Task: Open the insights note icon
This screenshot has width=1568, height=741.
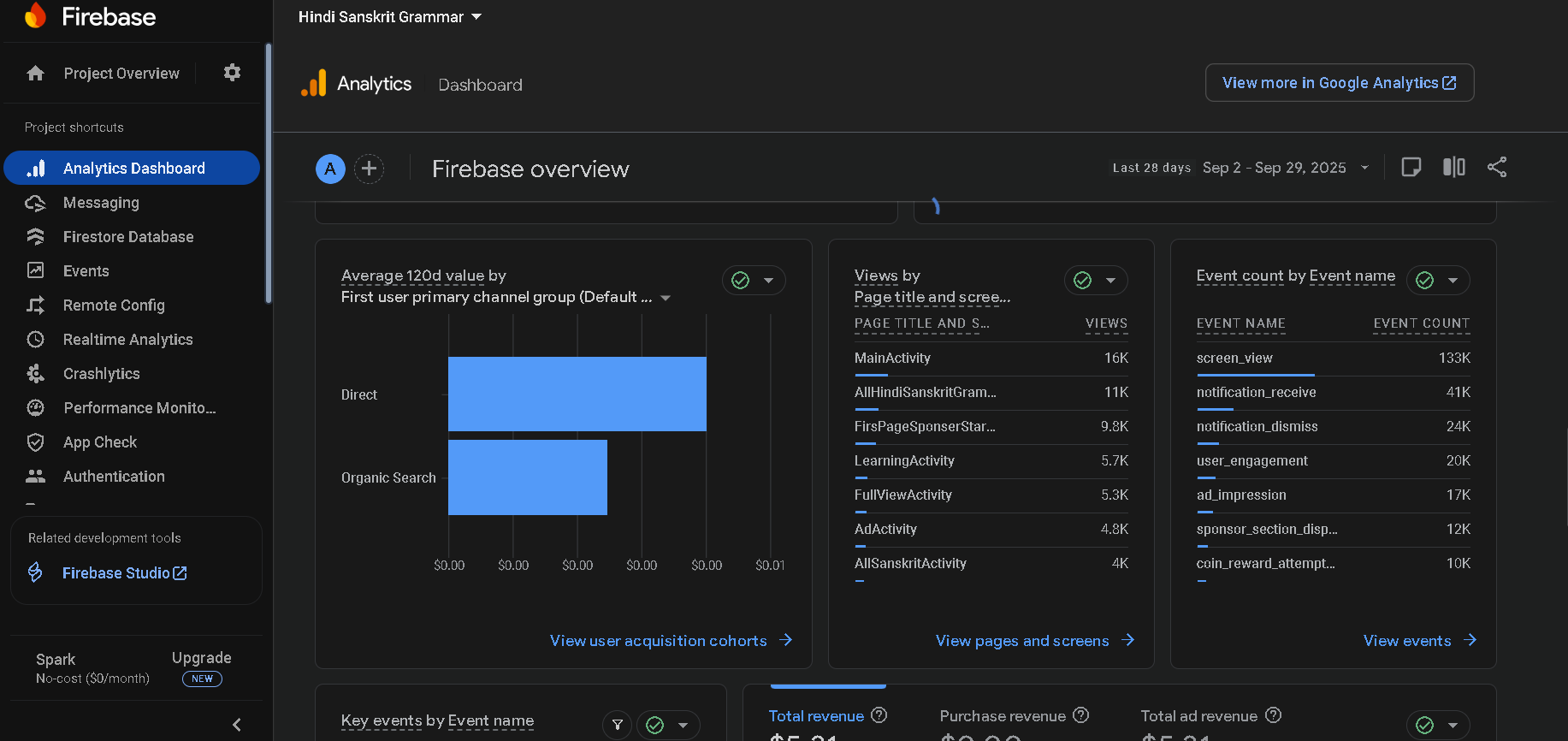Action: (x=1411, y=168)
